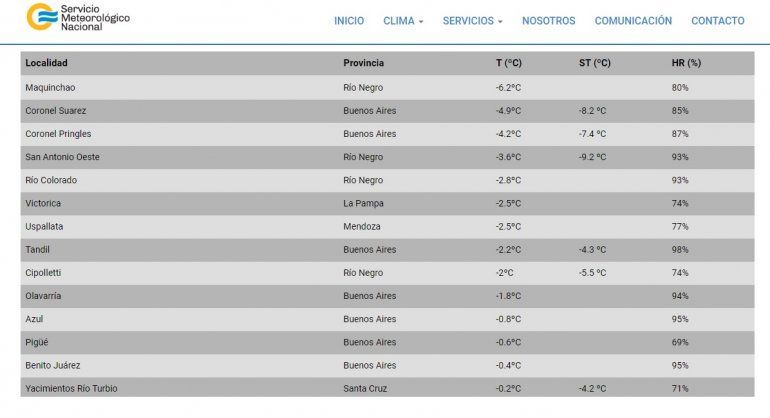Open the INICIO menu item
Viewport: 770px width, 418px height.
(x=349, y=21)
